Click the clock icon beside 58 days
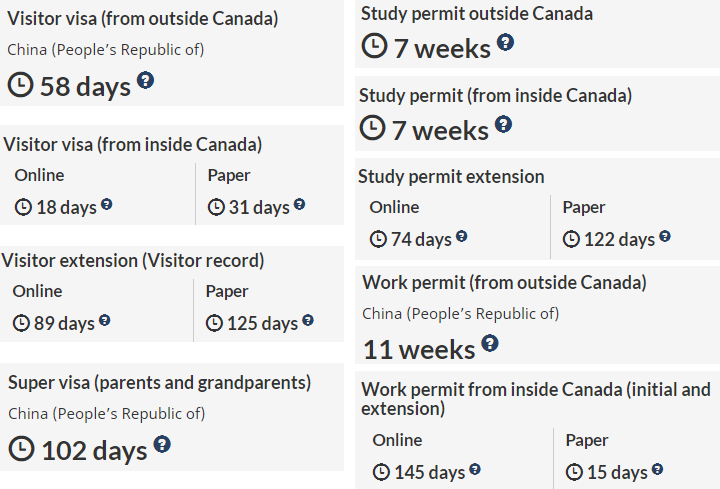The width and height of the screenshot is (720, 489). [20, 85]
